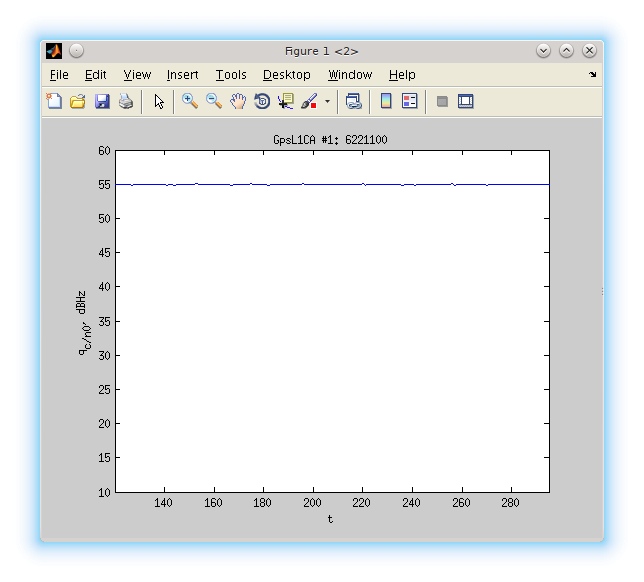Toggle the Edit Plot arrow tool
The width and height of the screenshot is (644, 582).
[159, 101]
